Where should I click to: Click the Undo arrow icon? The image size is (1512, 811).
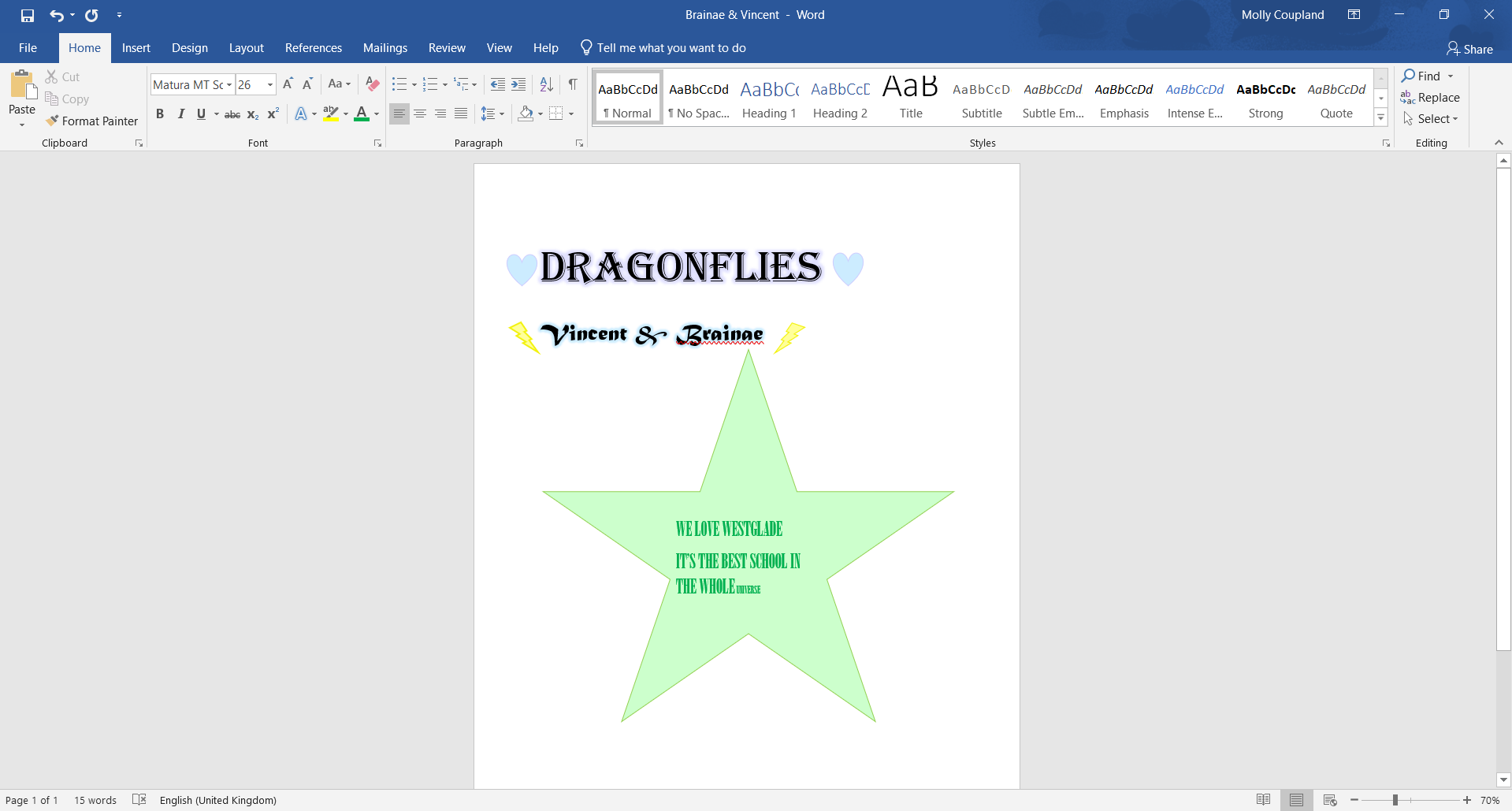[x=56, y=15]
